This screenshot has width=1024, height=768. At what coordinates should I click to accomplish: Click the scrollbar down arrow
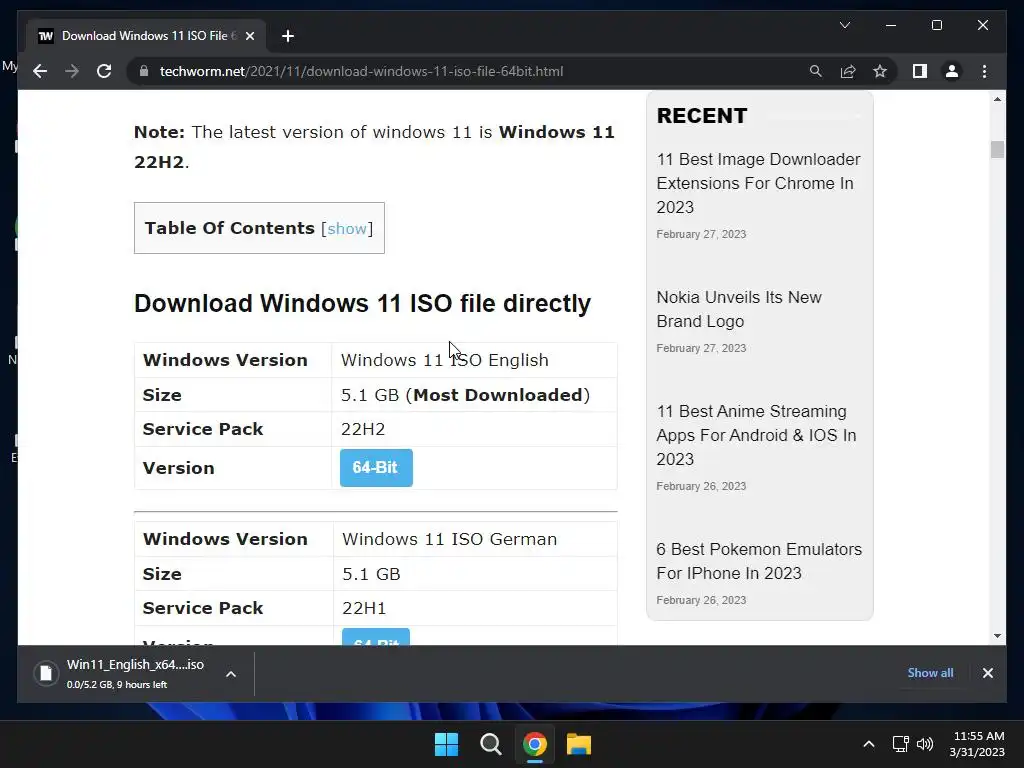click(x=997, y=635)
